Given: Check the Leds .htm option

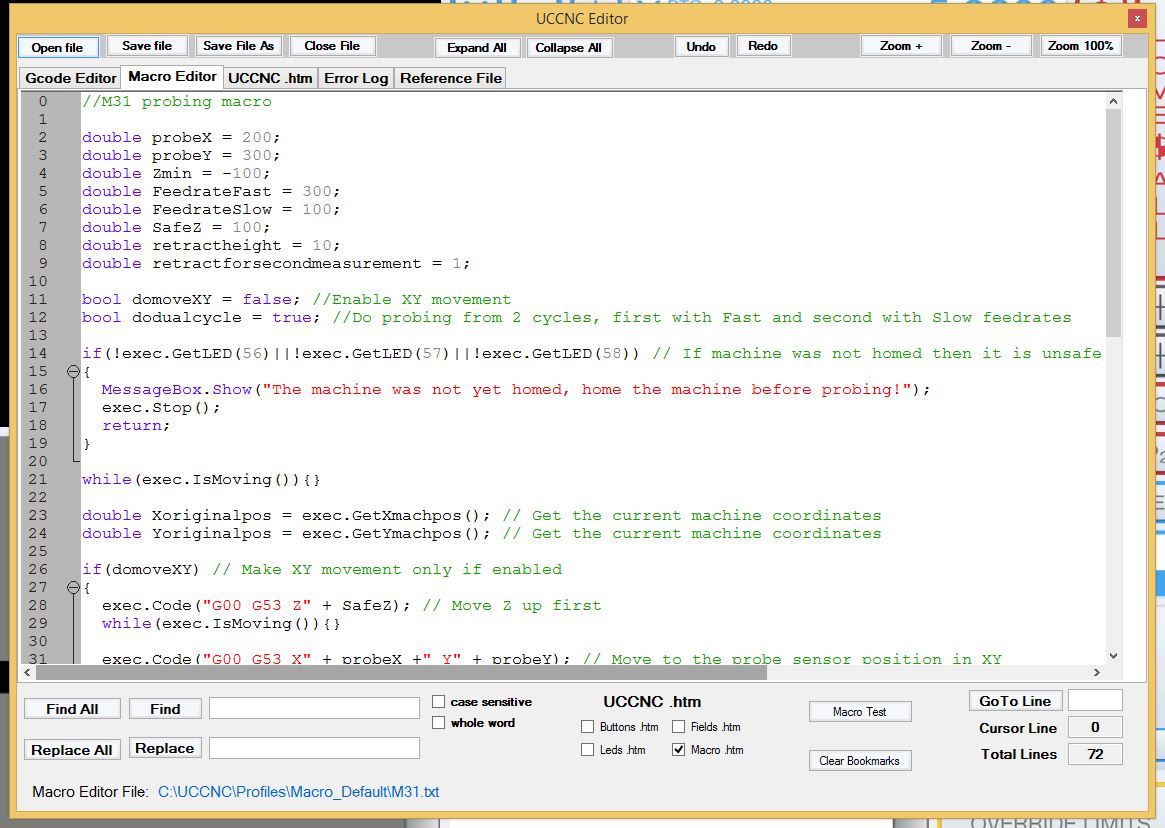Looking at the screenshot, I should coord(588,750).
